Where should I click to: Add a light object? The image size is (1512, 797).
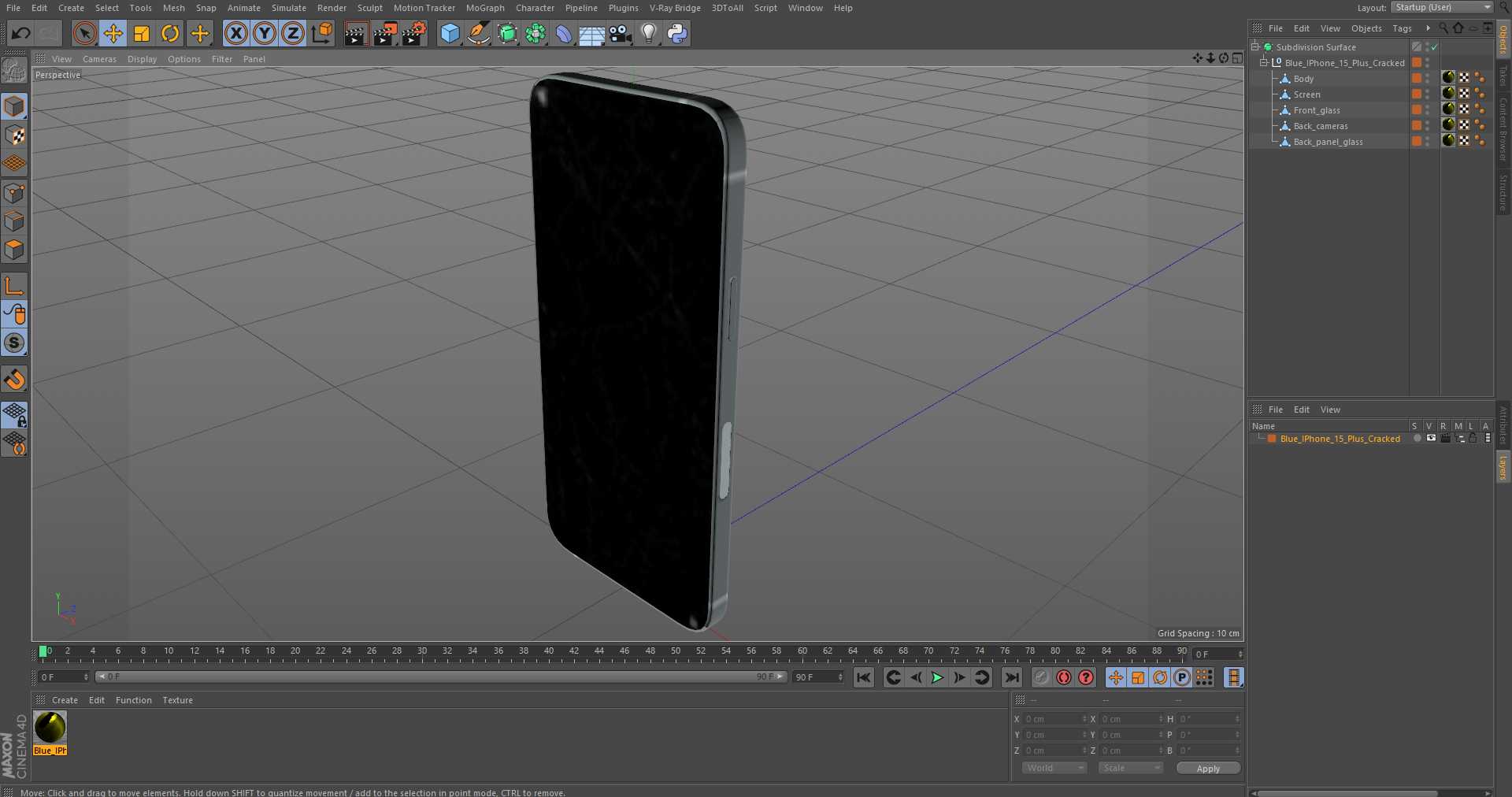649,33
